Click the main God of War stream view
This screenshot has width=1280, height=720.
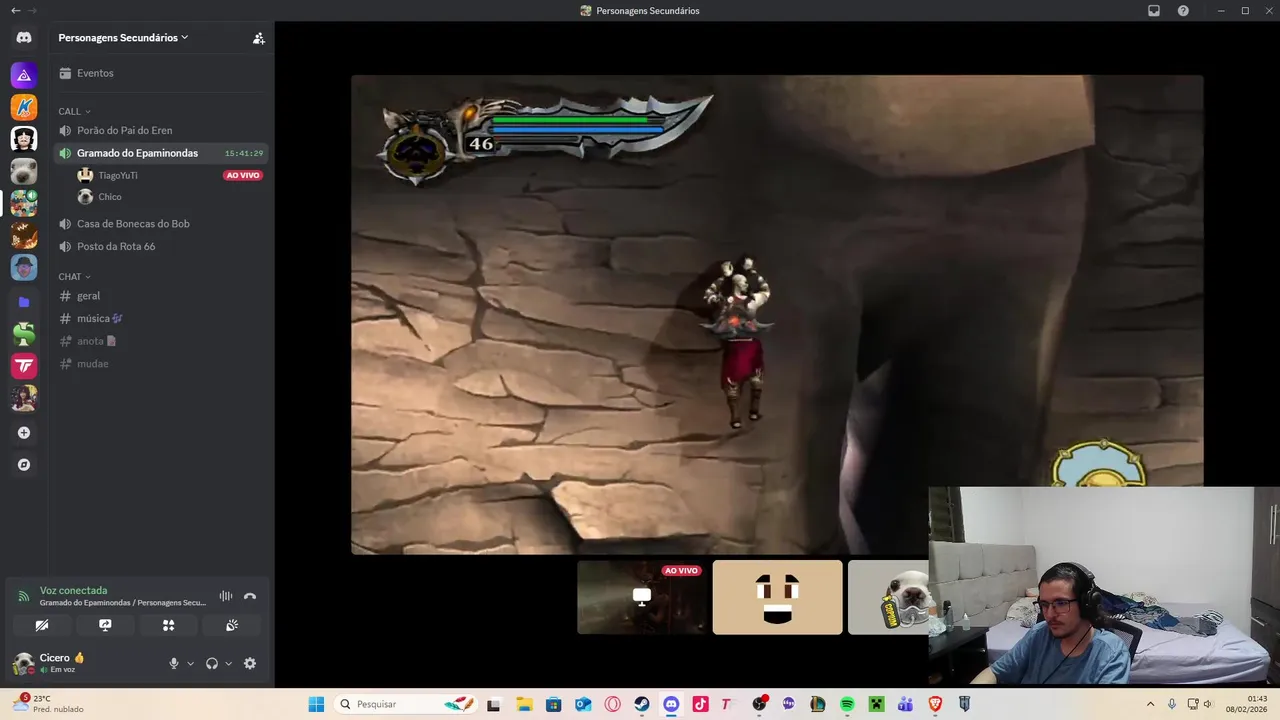tap(777, 314)
